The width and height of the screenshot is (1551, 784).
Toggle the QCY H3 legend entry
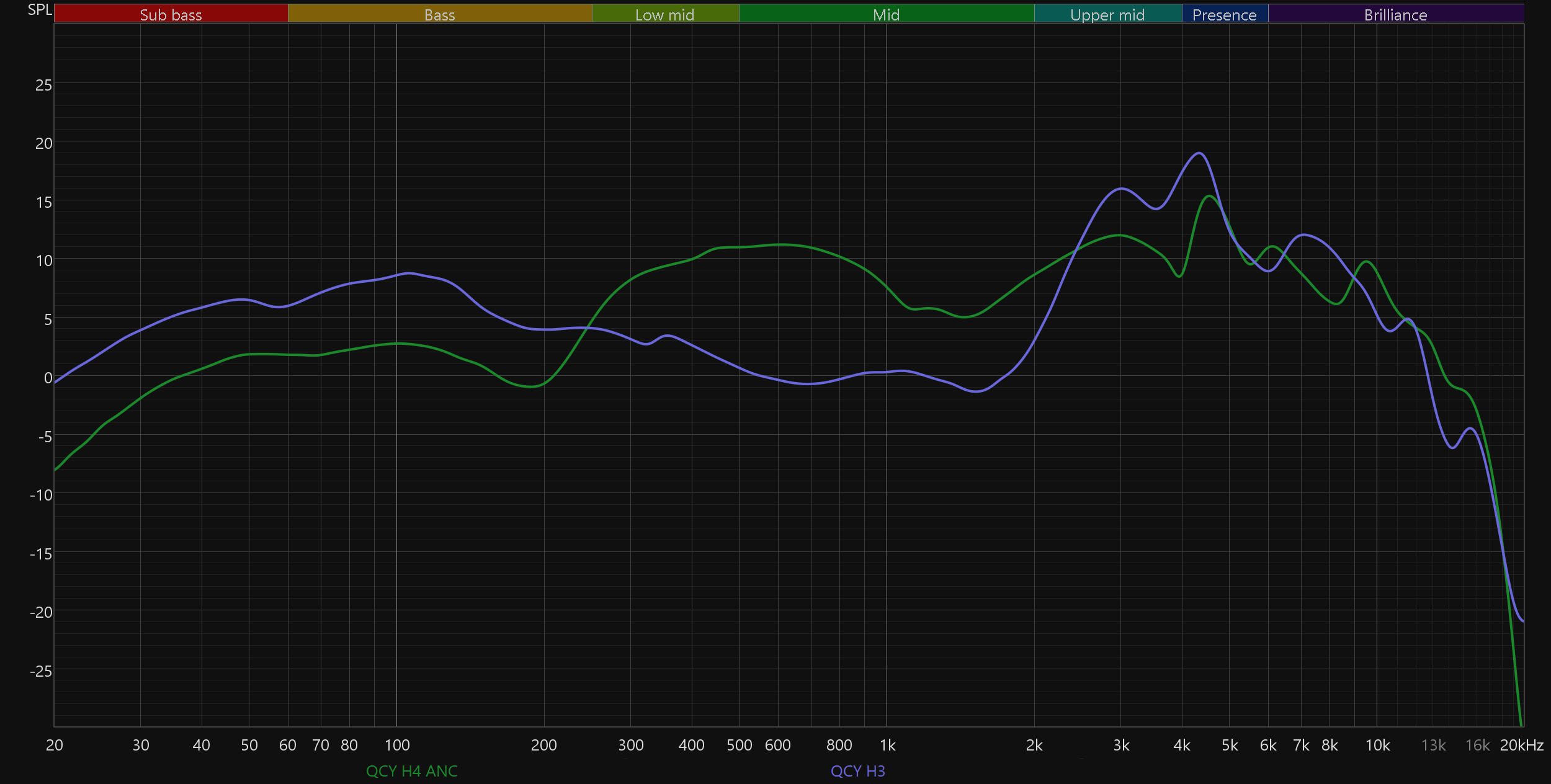tap(857, 771)
